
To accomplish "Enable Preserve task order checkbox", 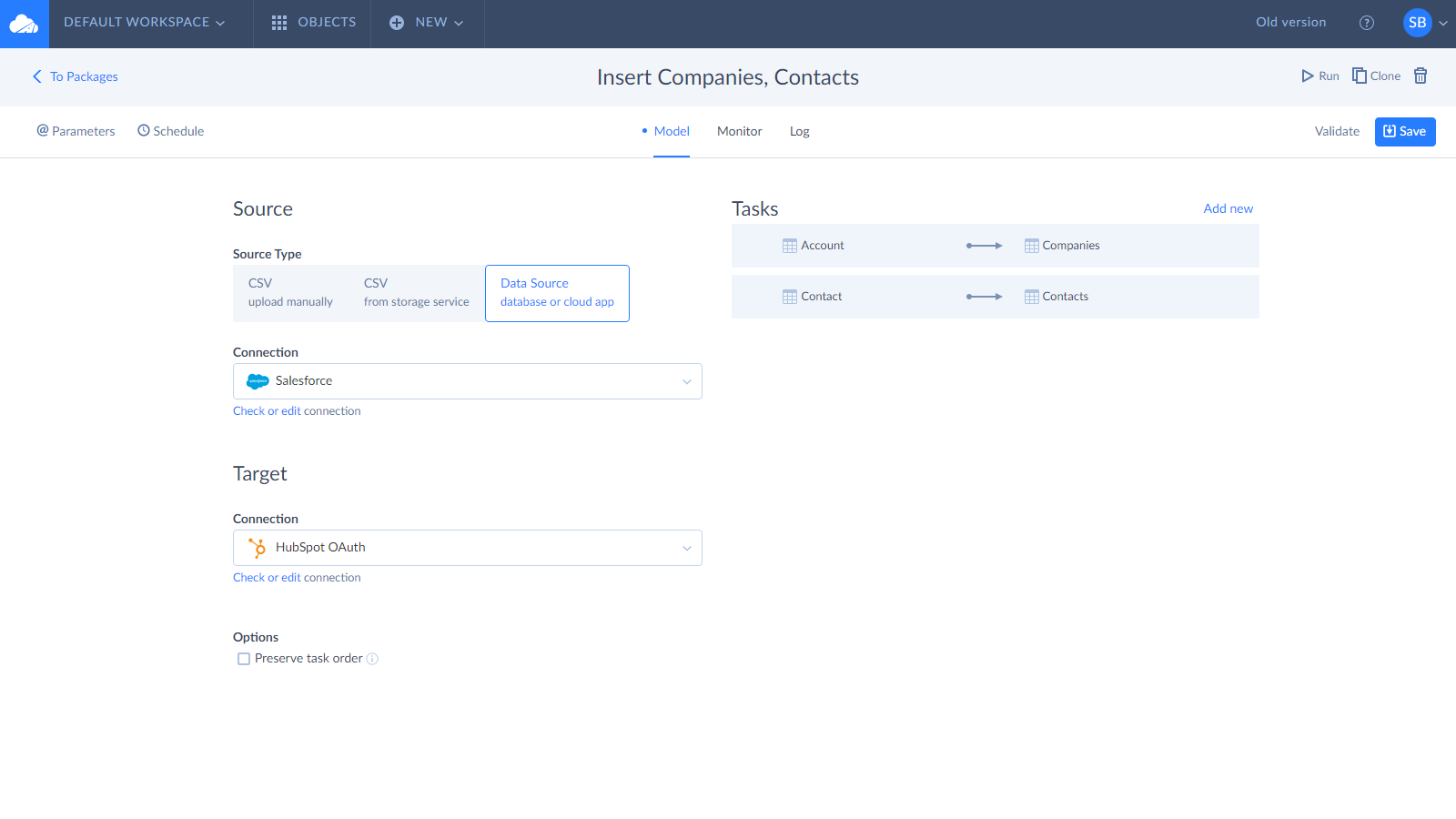I will tap(244, 659).
